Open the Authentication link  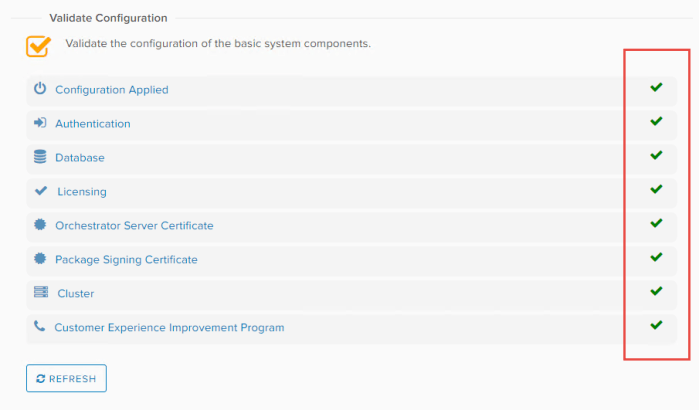93,123
